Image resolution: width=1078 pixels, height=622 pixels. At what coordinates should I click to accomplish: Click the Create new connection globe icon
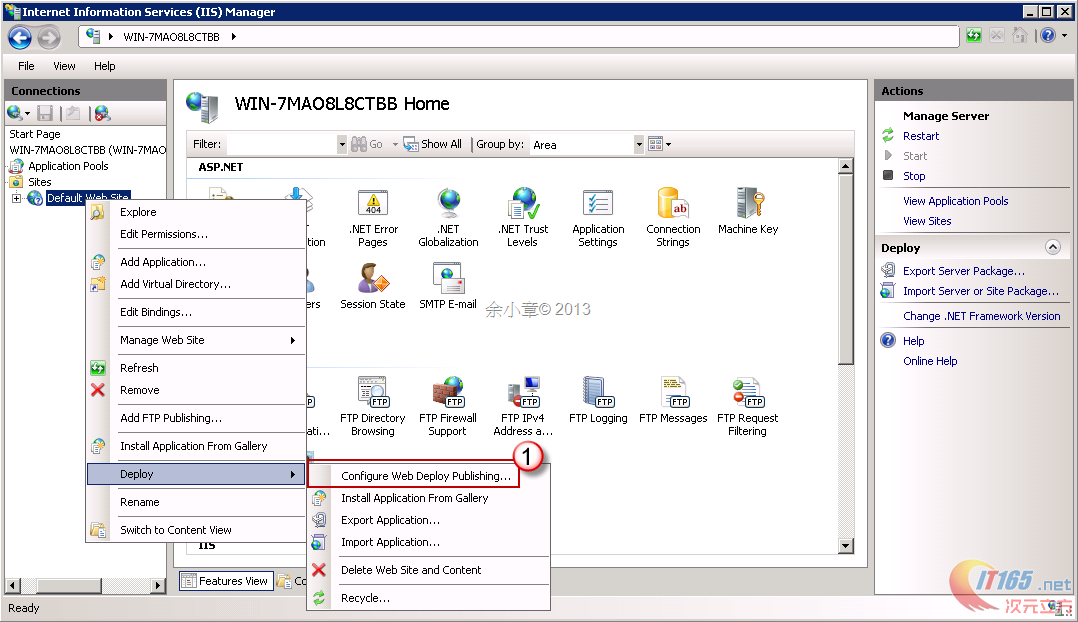[14, 113]
